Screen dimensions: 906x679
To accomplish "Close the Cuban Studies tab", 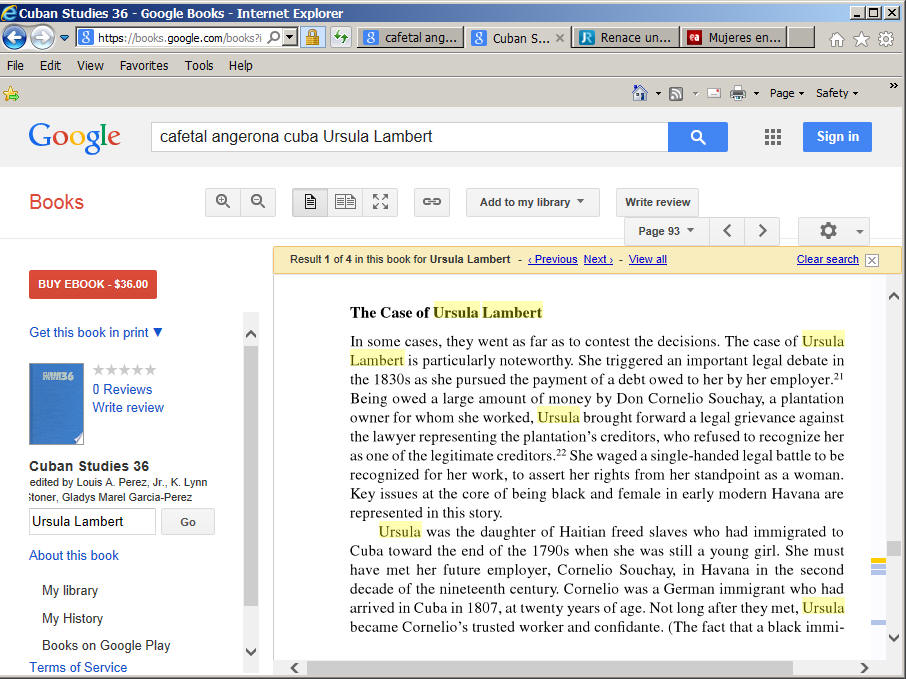I will pyautogui.click(x=559, y=38).
